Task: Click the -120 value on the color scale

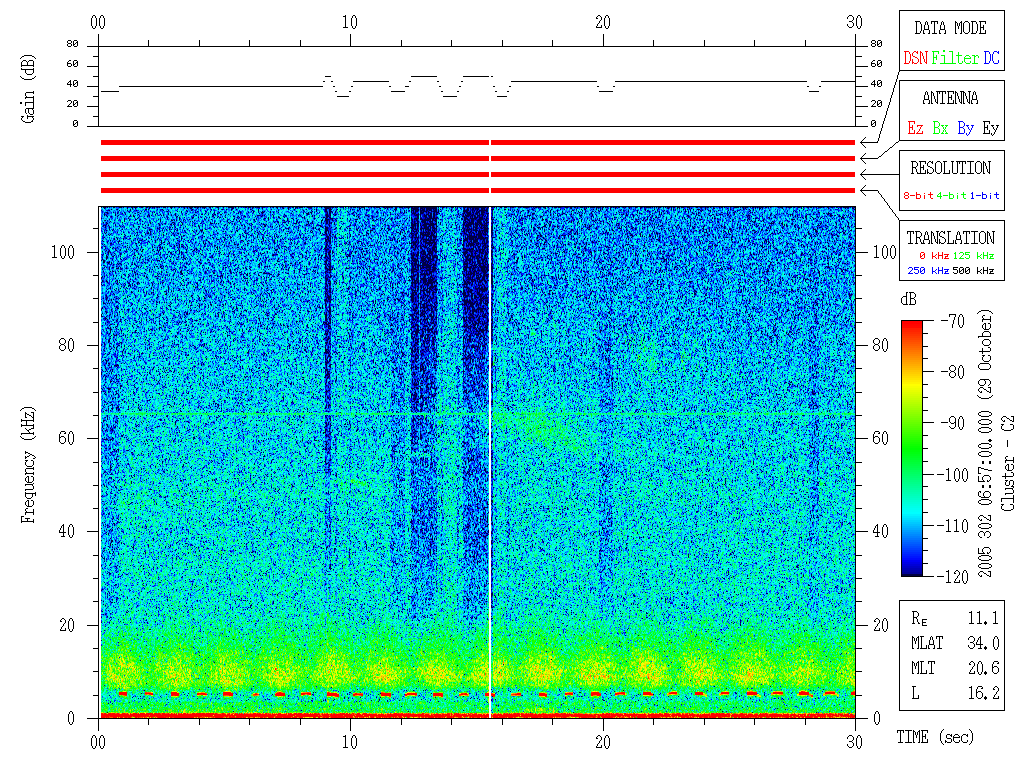Action: pyautogui.click(x=955, y=577)
